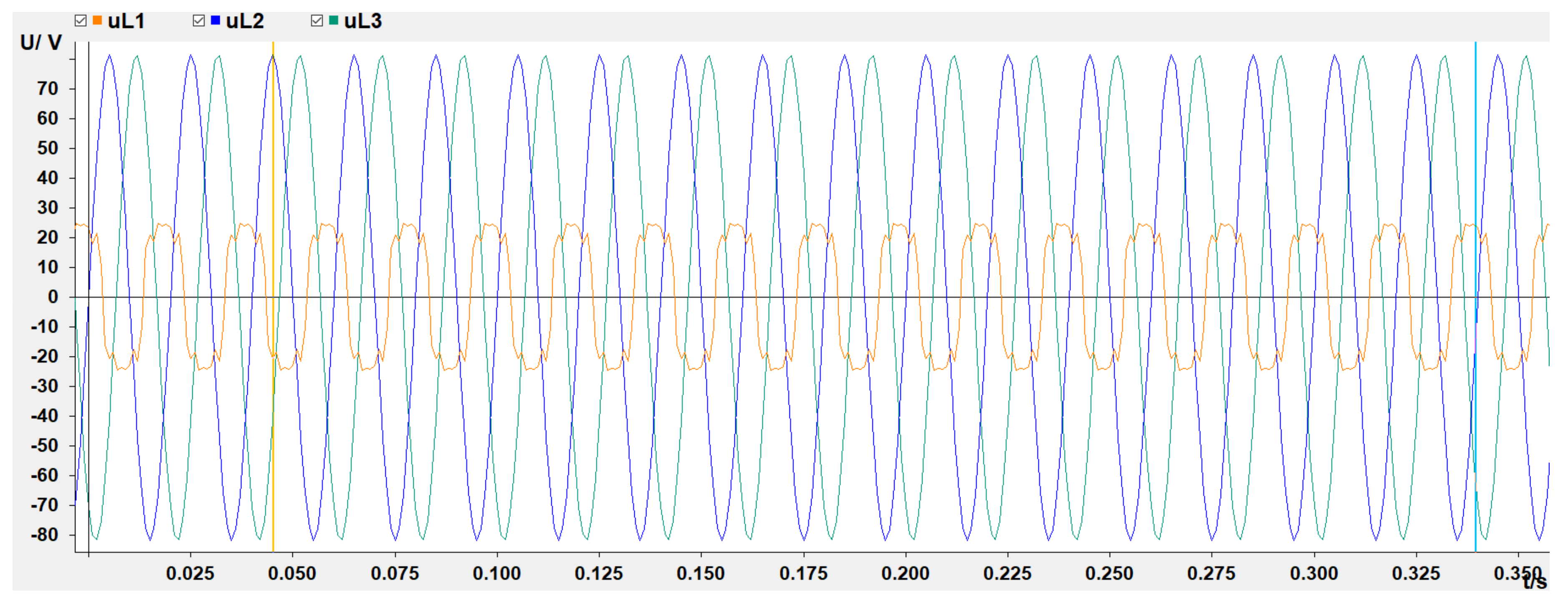Uncheck the uL3 signal checkbox

(x=317, y=21)
